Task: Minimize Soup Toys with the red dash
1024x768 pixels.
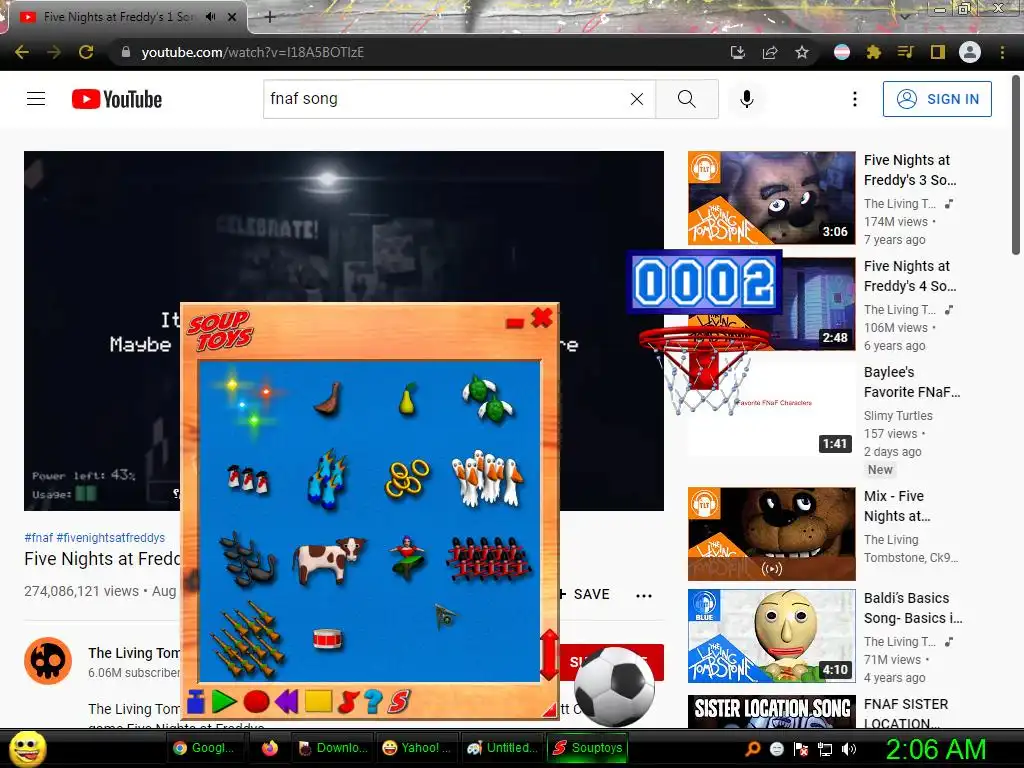Action: (x=515, y=323)
